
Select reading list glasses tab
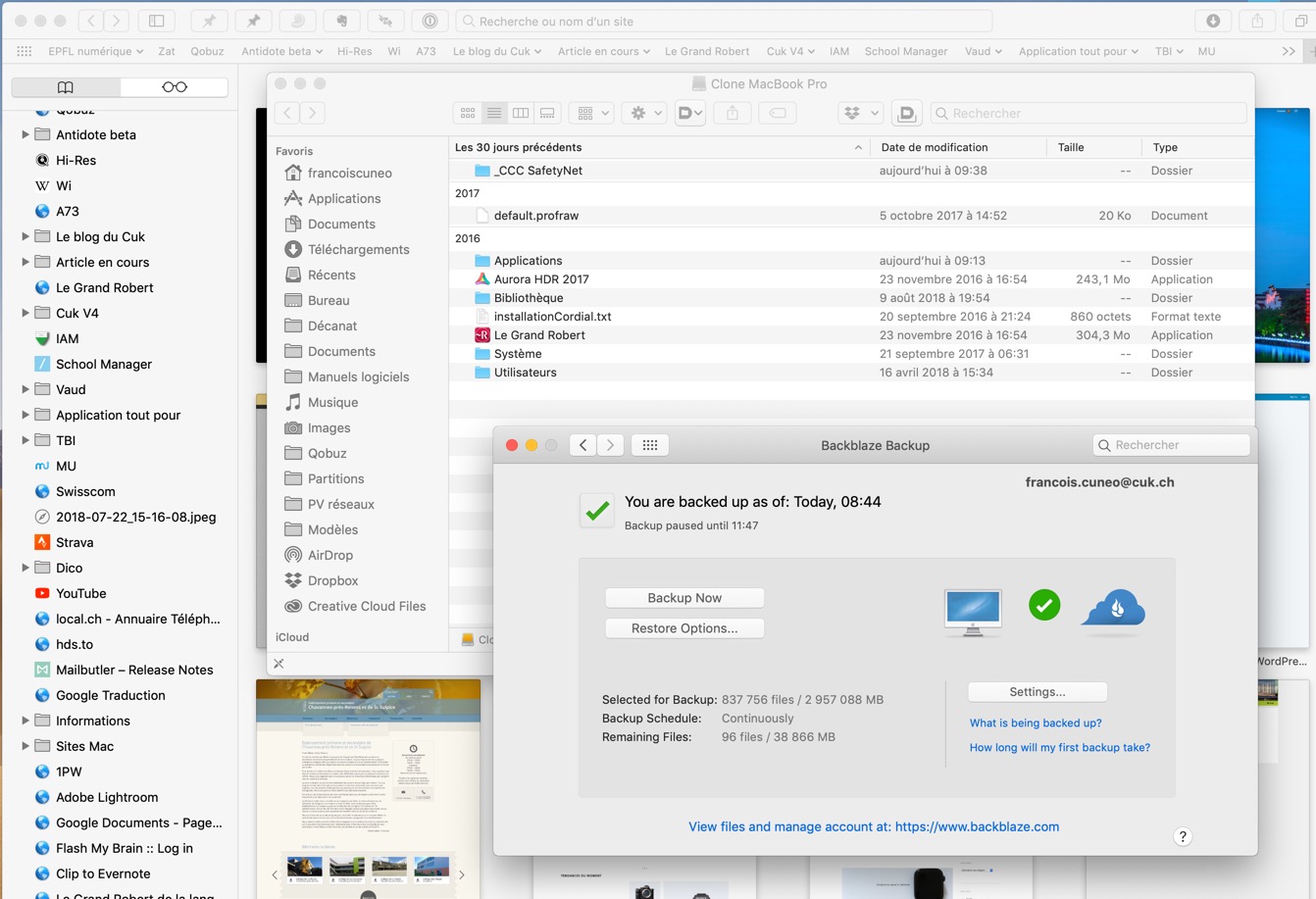175,87
